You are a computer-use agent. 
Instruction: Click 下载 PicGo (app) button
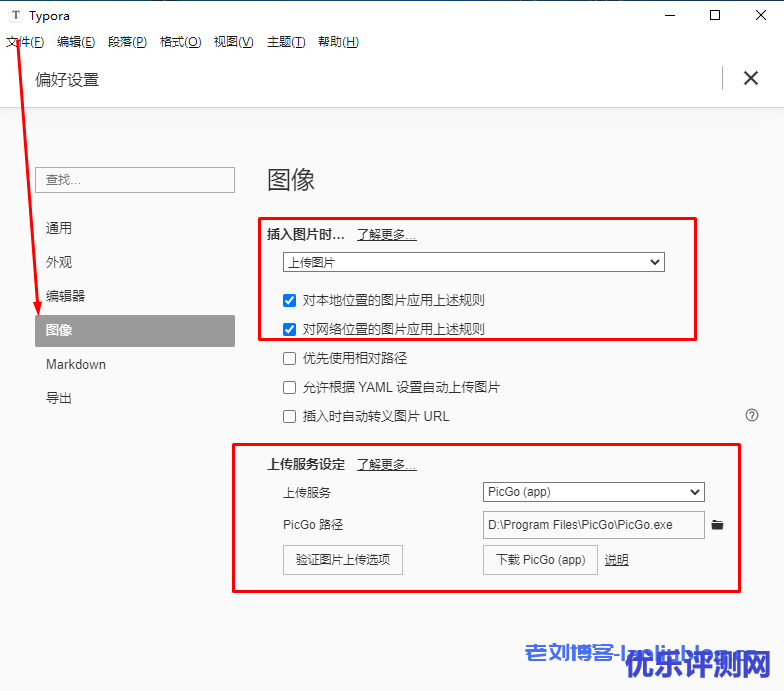(540, 560)
